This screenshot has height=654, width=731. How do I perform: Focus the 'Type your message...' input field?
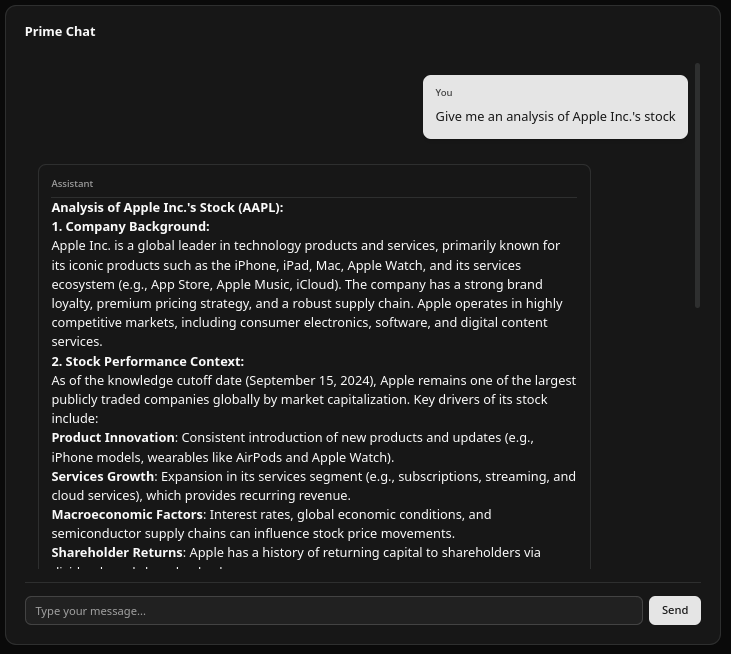point(334,610)
